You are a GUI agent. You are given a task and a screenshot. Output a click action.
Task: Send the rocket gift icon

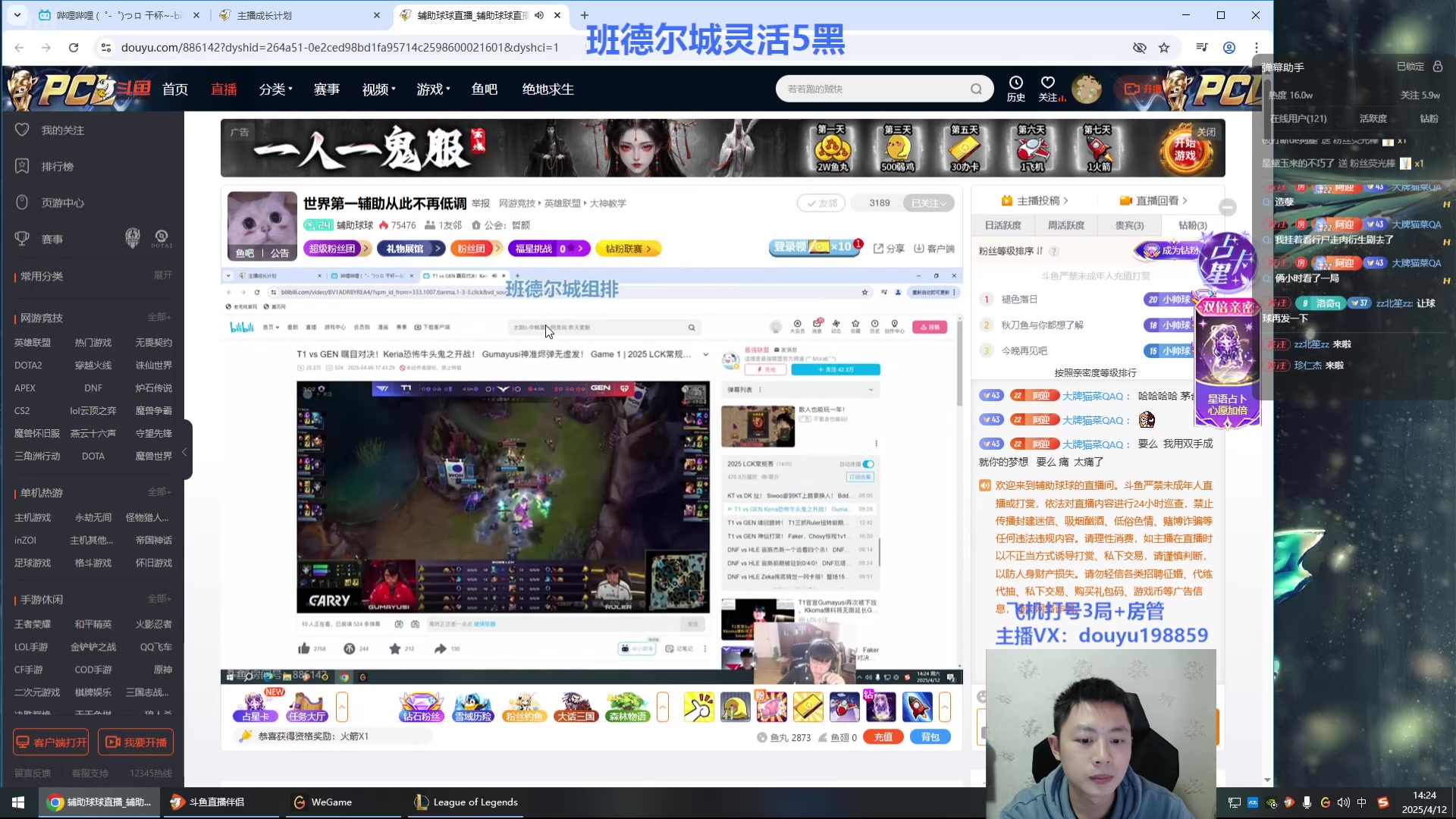[917, 707]
